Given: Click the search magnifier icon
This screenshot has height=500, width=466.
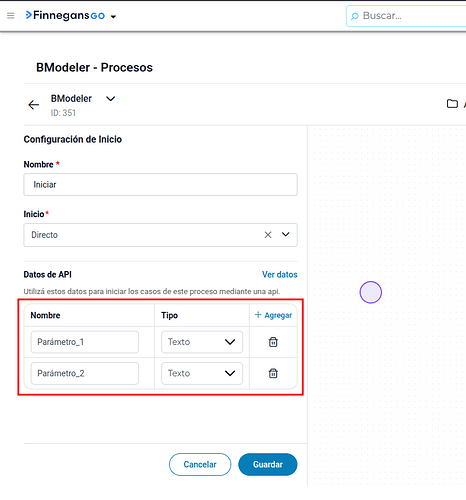Looking at the screenshot, I should point(355,16).
